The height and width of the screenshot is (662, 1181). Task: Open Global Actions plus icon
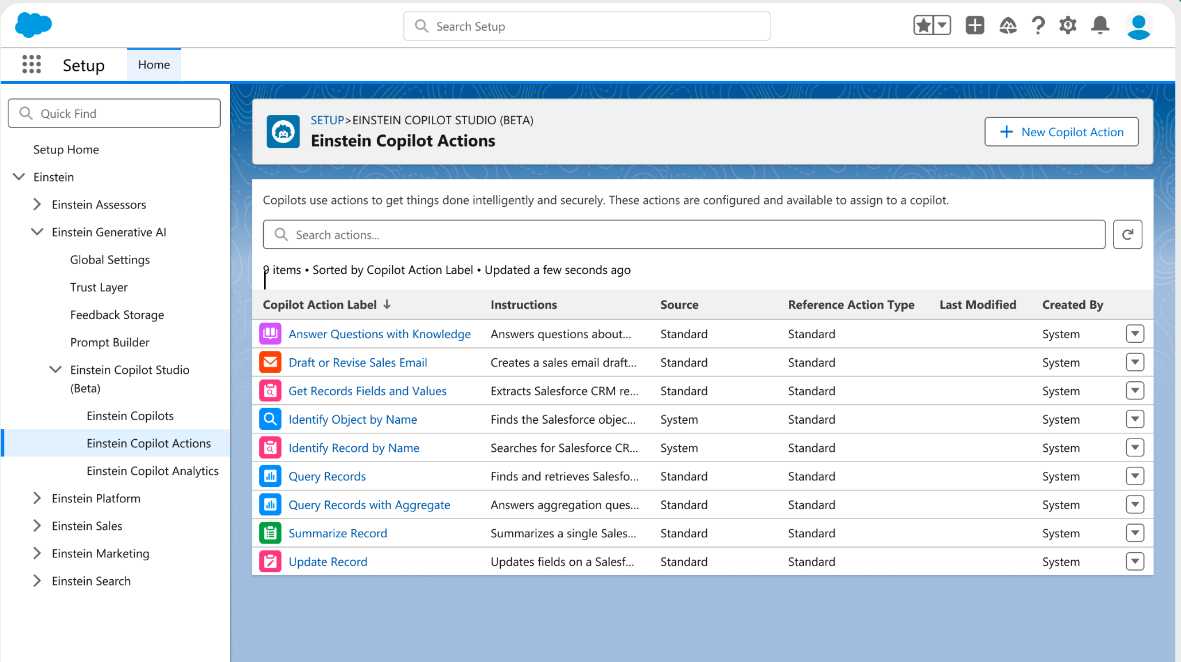pos(975,25)
